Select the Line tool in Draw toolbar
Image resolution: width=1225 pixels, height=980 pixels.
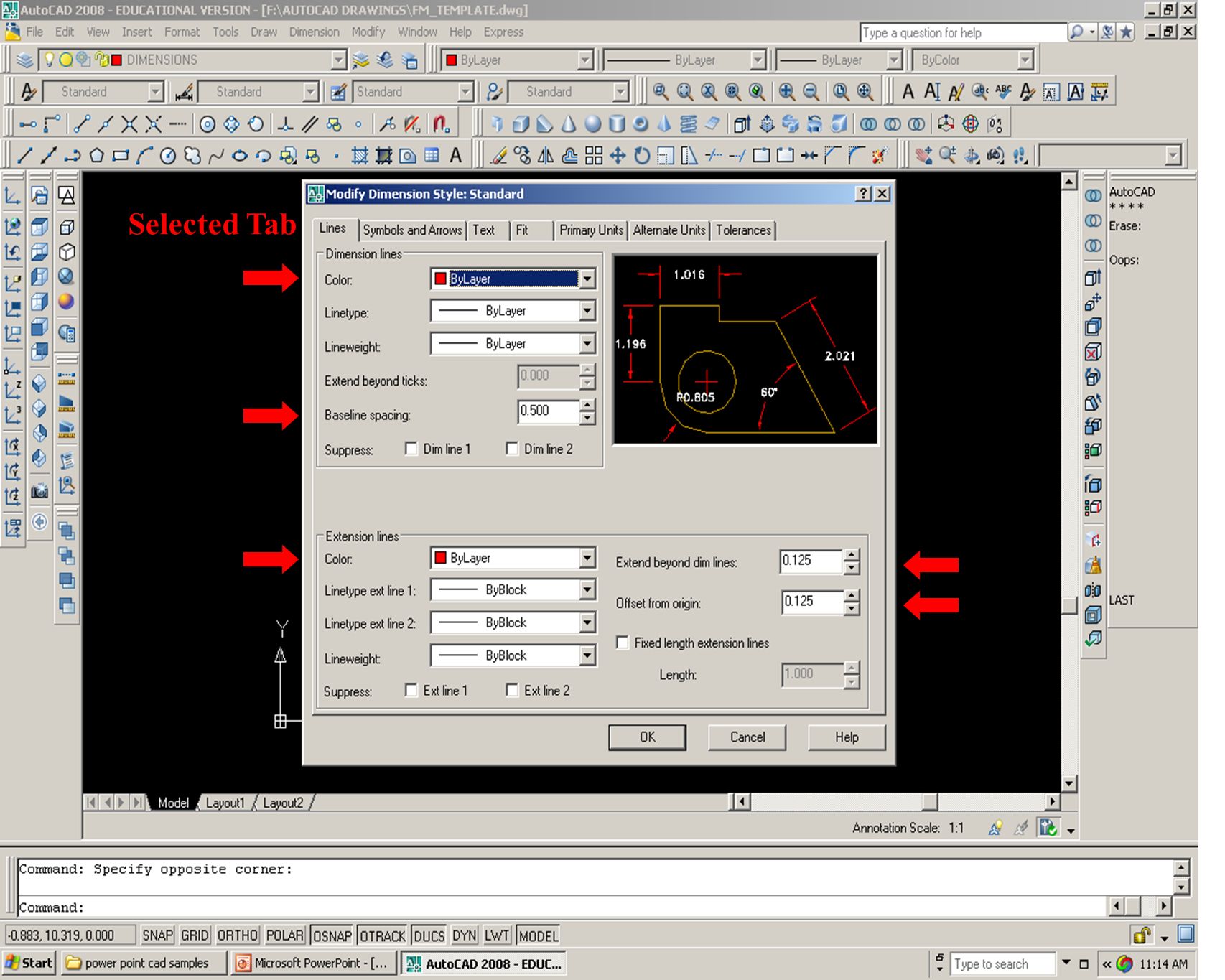(25, 155)
